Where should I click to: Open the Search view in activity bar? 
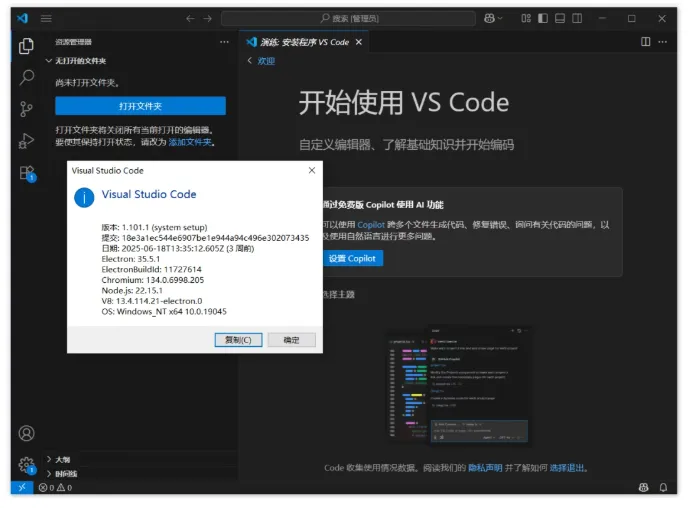[26, 77]
